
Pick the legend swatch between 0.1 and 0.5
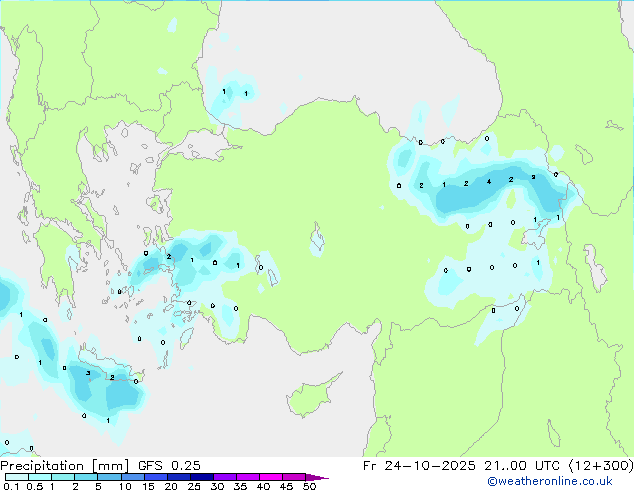click(16, 477)
